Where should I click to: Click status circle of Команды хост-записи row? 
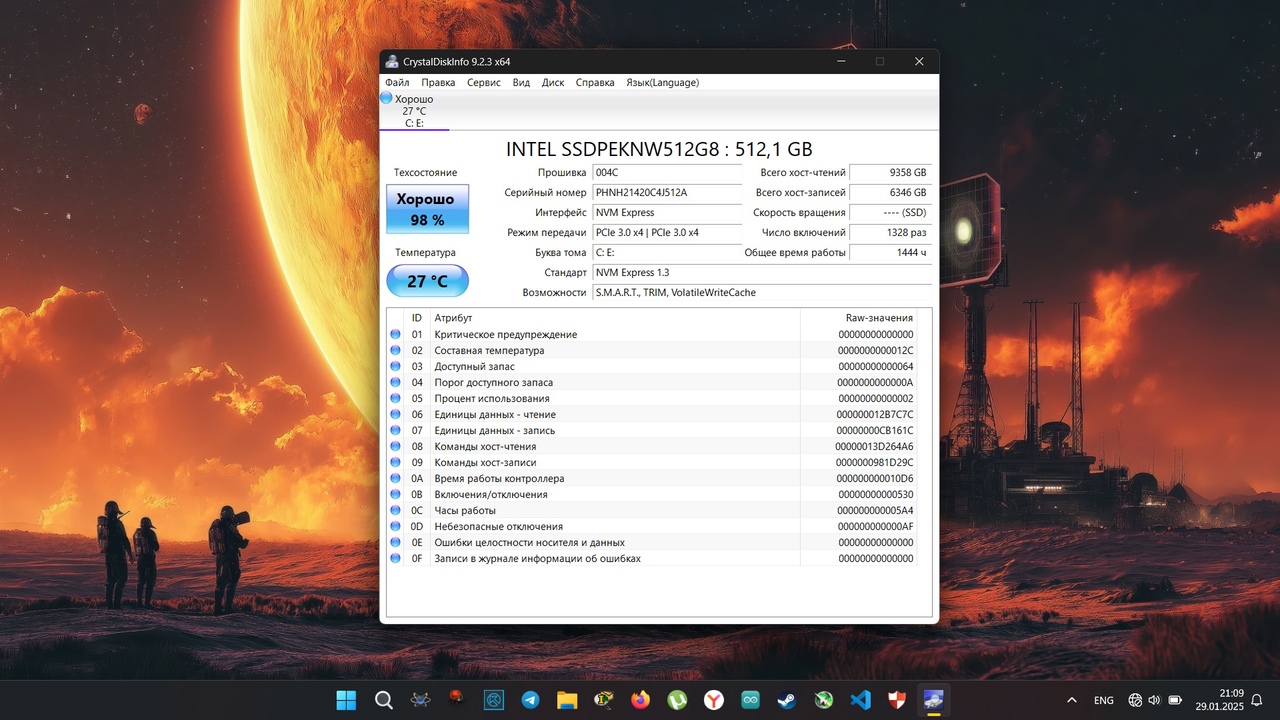[x=395, y=462]
